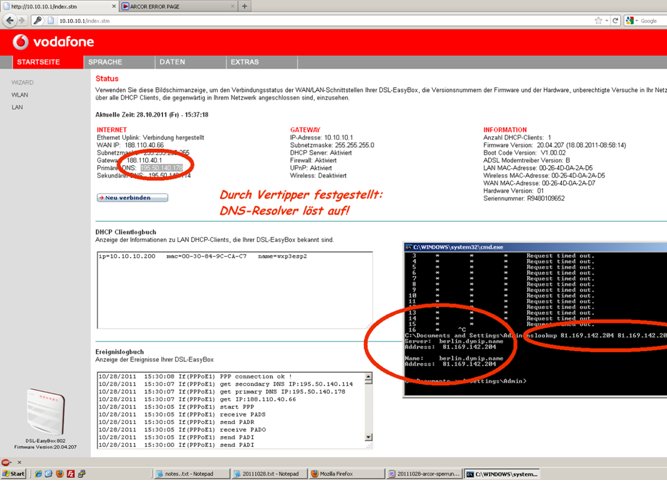Click the LAN sidebar link
The image size is (667, 481).
click(x=17, y=107)
